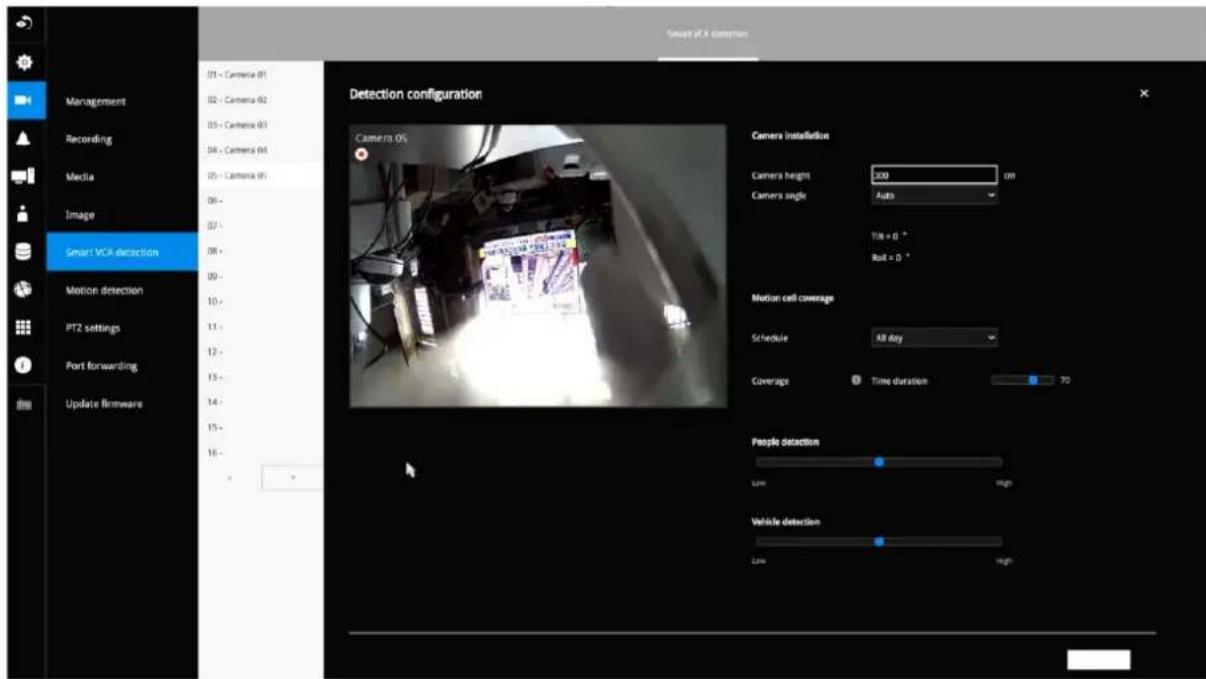This screenshot has height=679, width=1206.
Task: Open the user person icon in sidebar
Action: [x=22, y=215]
